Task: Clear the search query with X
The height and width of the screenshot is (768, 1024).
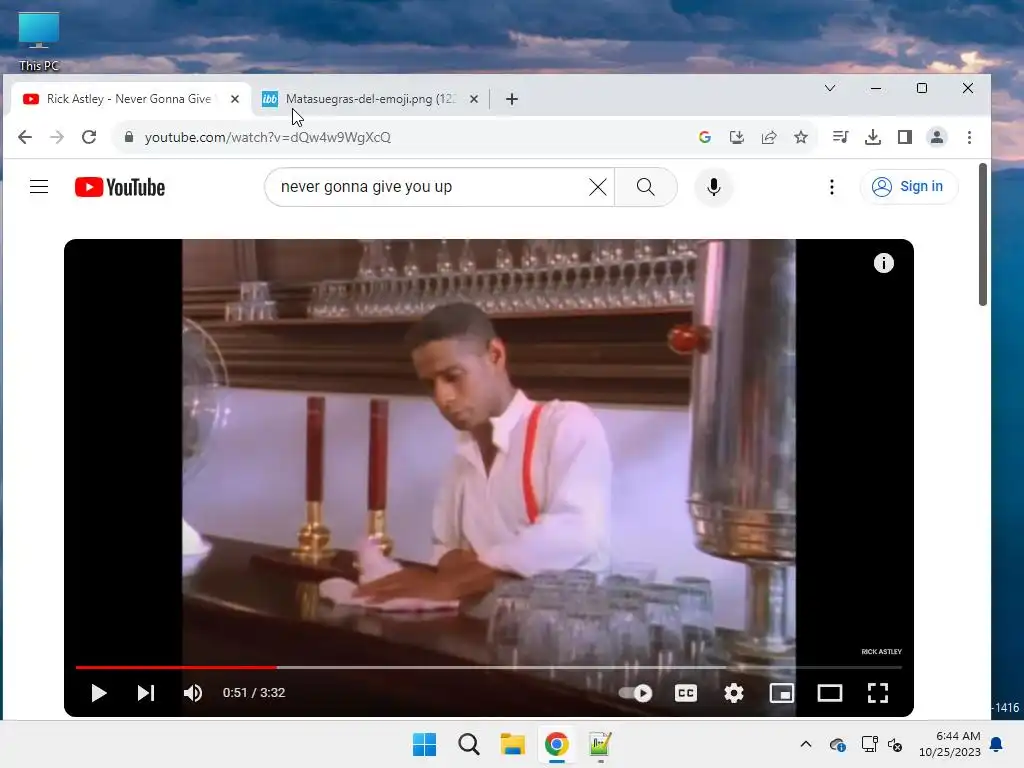Action: point(598,187)
